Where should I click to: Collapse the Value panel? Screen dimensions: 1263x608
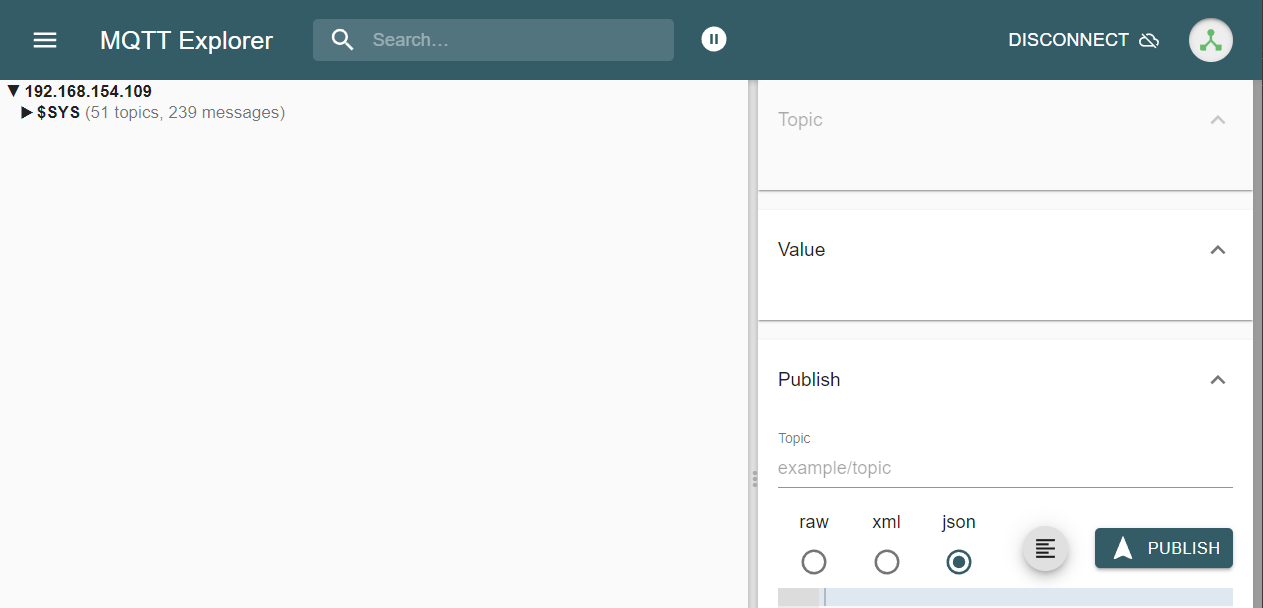tap(1217, 250)
